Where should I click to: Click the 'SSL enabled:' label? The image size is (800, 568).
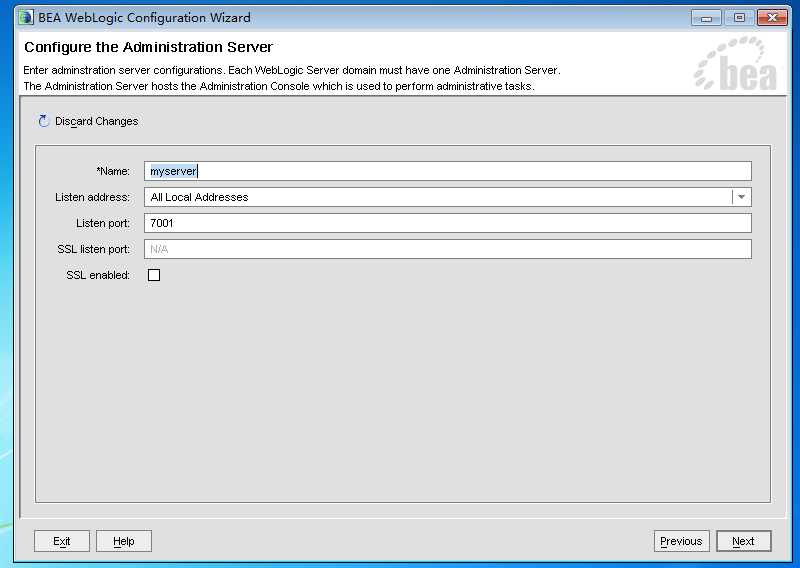(x=98, y=276)
